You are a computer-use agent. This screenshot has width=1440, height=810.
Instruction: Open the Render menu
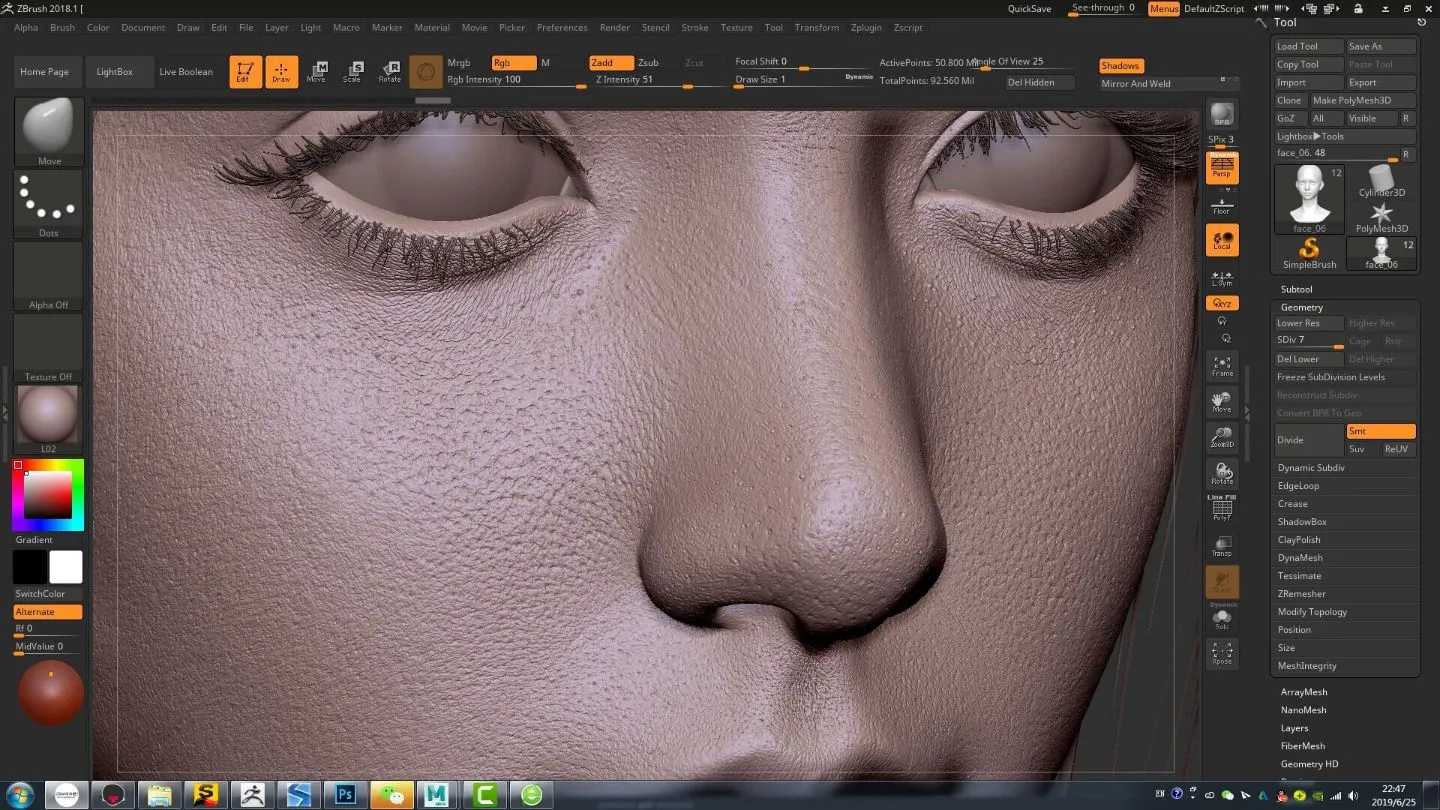(614, 28)
